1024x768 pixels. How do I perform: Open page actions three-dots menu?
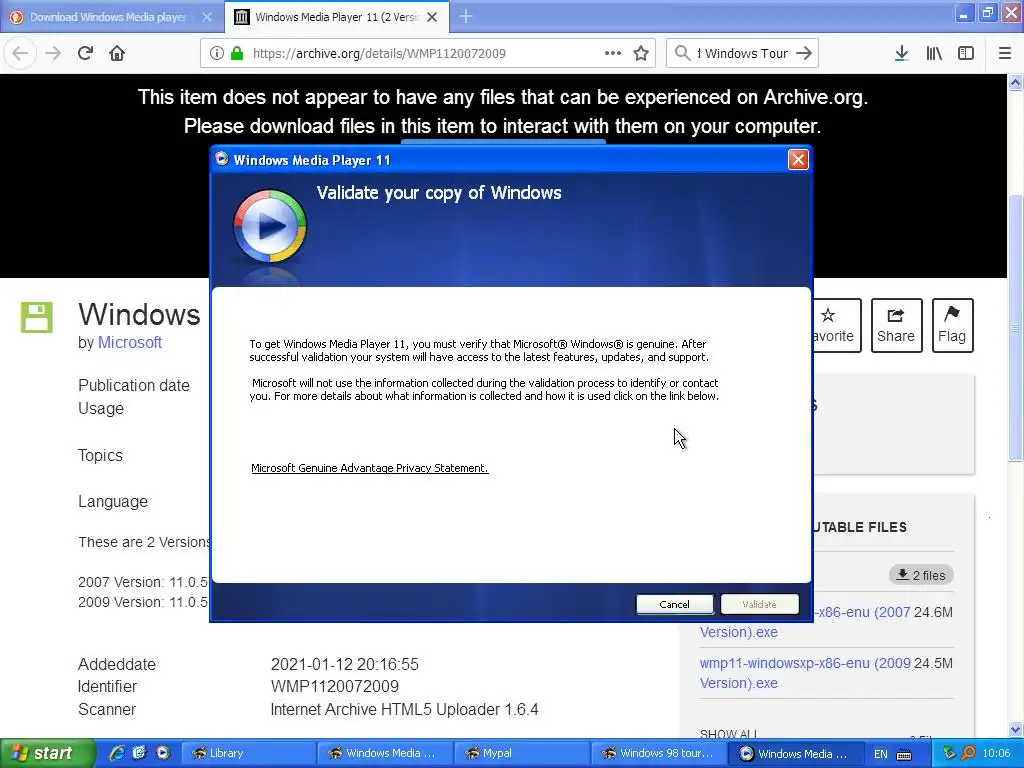point(613,53)
